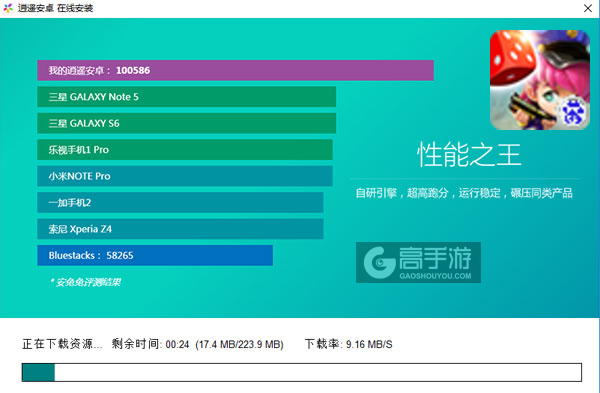Viewport: 600px width, 393px height.
Task: Click the 逍遥安卓 logo in title bar
Action: (x=8, y=8)
